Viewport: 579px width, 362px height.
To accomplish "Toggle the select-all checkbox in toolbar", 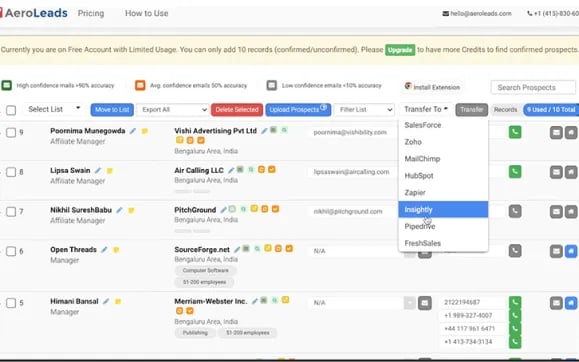I will click(11, 110).
